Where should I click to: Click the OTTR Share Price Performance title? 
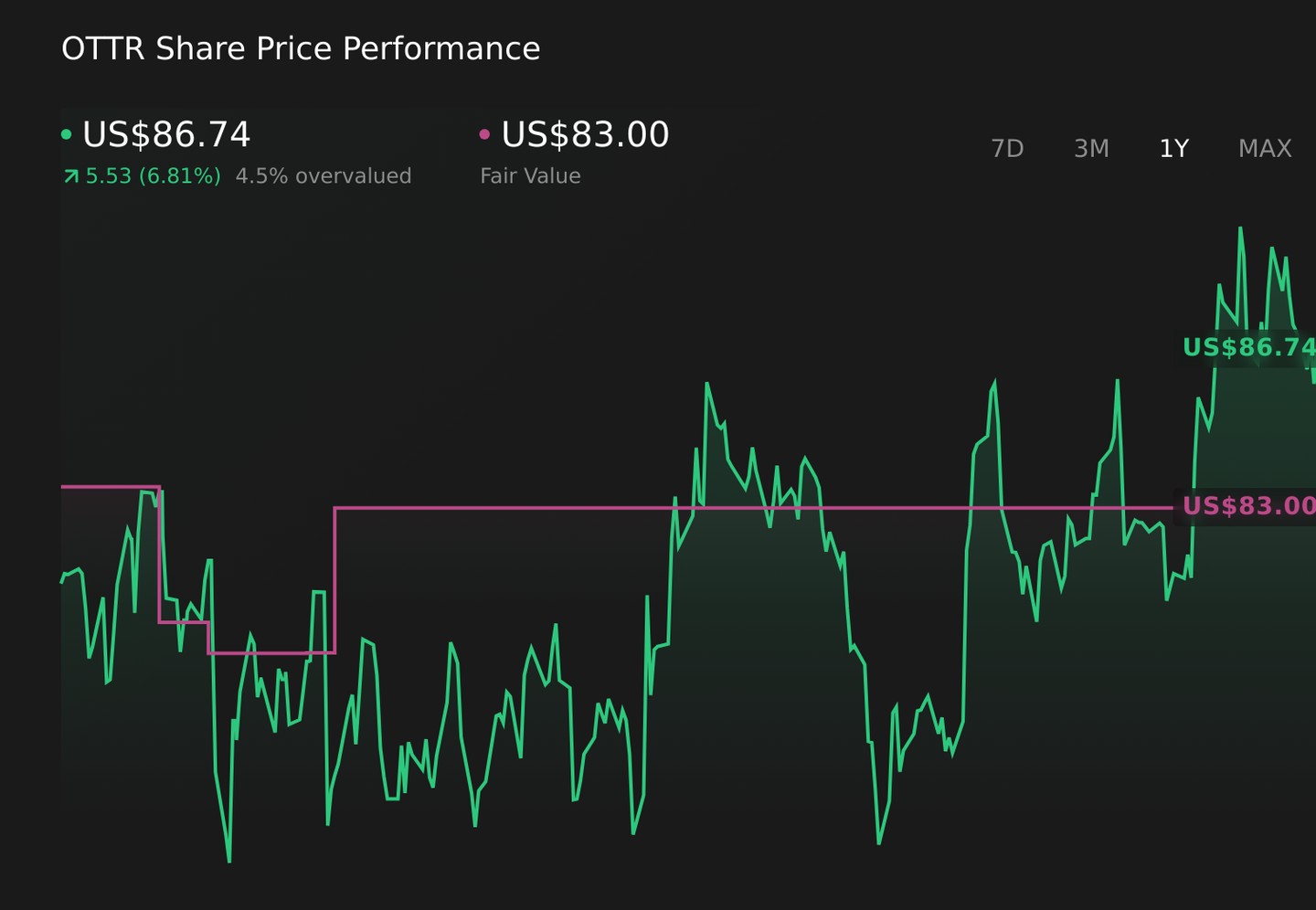pos(301,48)
